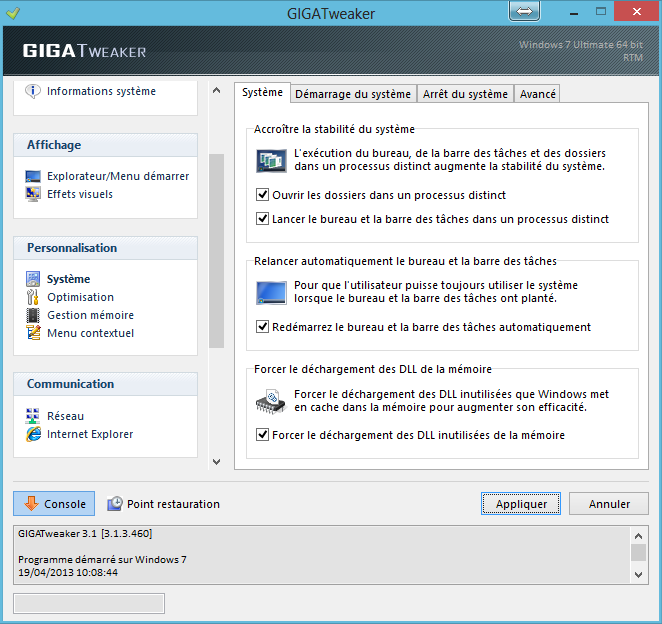Open Optimisation settings
This screenshot has width=662, height=624.
(x=80, y=297)
